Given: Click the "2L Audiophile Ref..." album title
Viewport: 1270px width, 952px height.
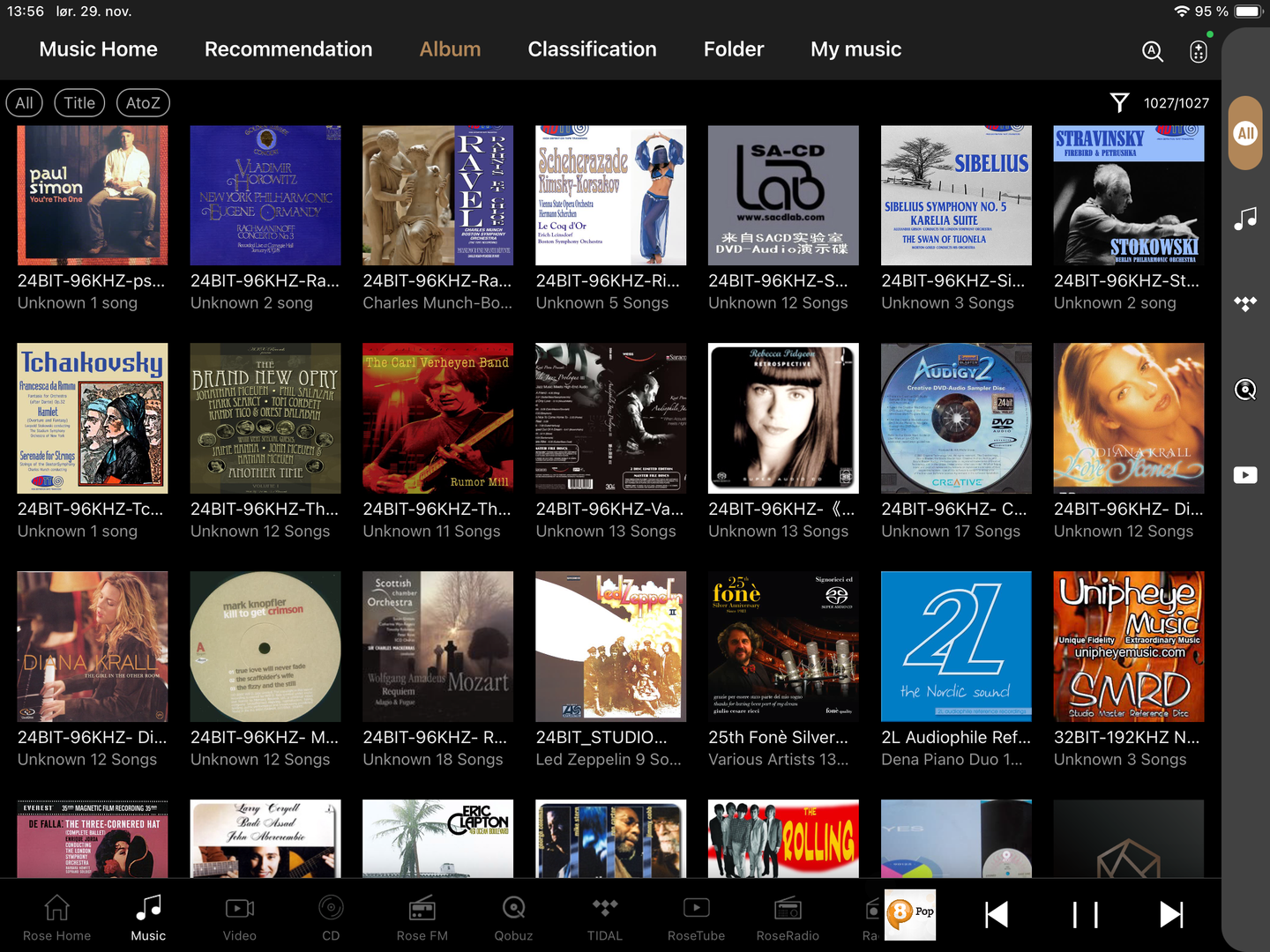Looking at the screenshot, I should (956, 737).
